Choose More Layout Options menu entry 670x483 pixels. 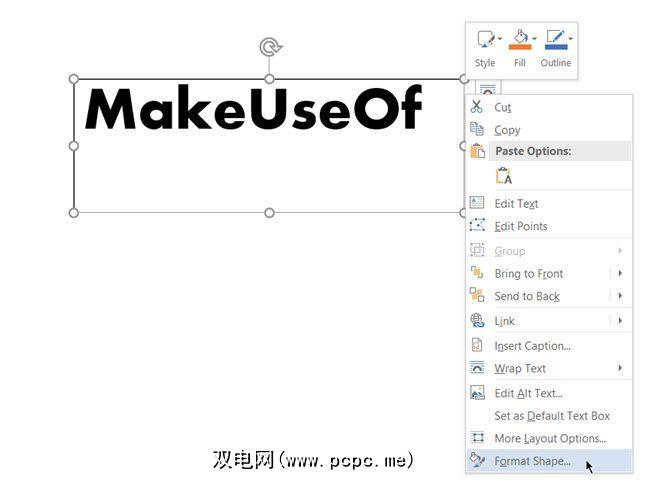point(549,438)
